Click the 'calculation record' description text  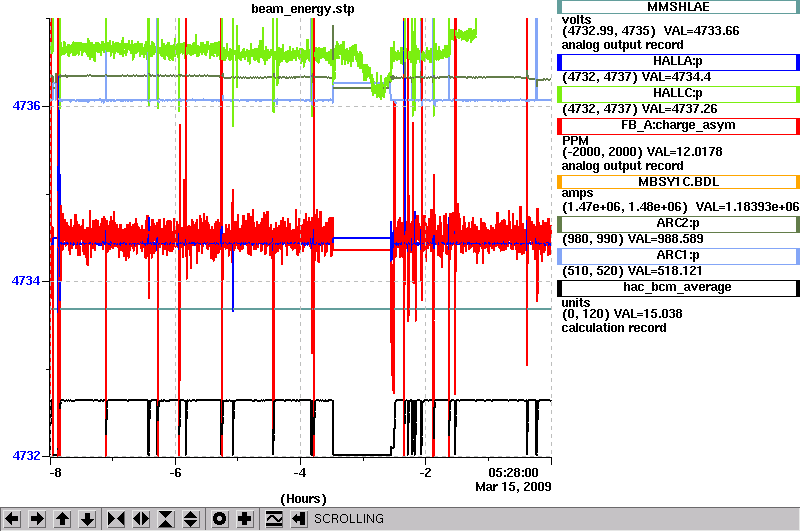point(614,327)
